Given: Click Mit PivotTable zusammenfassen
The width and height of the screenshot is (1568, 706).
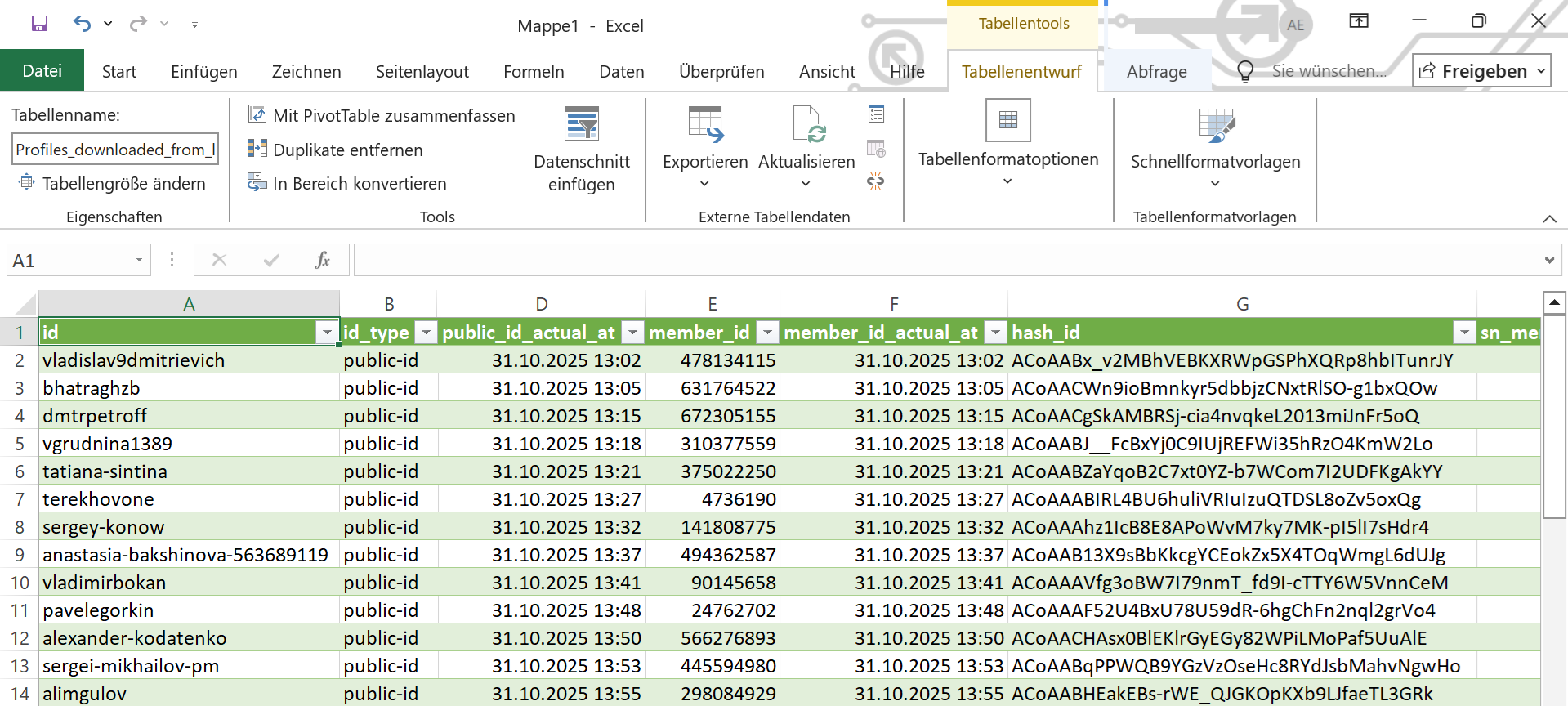Looking at the screenshot, I should pos(382,116).
